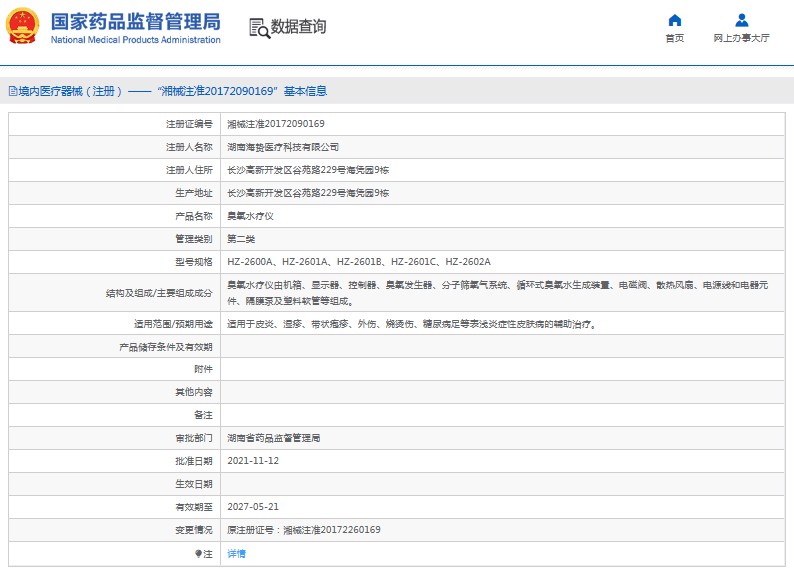Click the 网上办事大厅 user icon
794x574 pixels.
pyautogui.click(x=742, y=20)
